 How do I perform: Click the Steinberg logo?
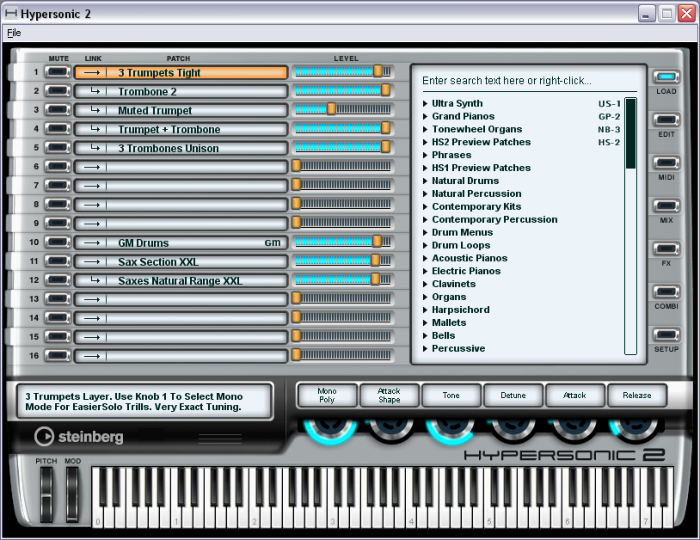click(x=79, y=436)
